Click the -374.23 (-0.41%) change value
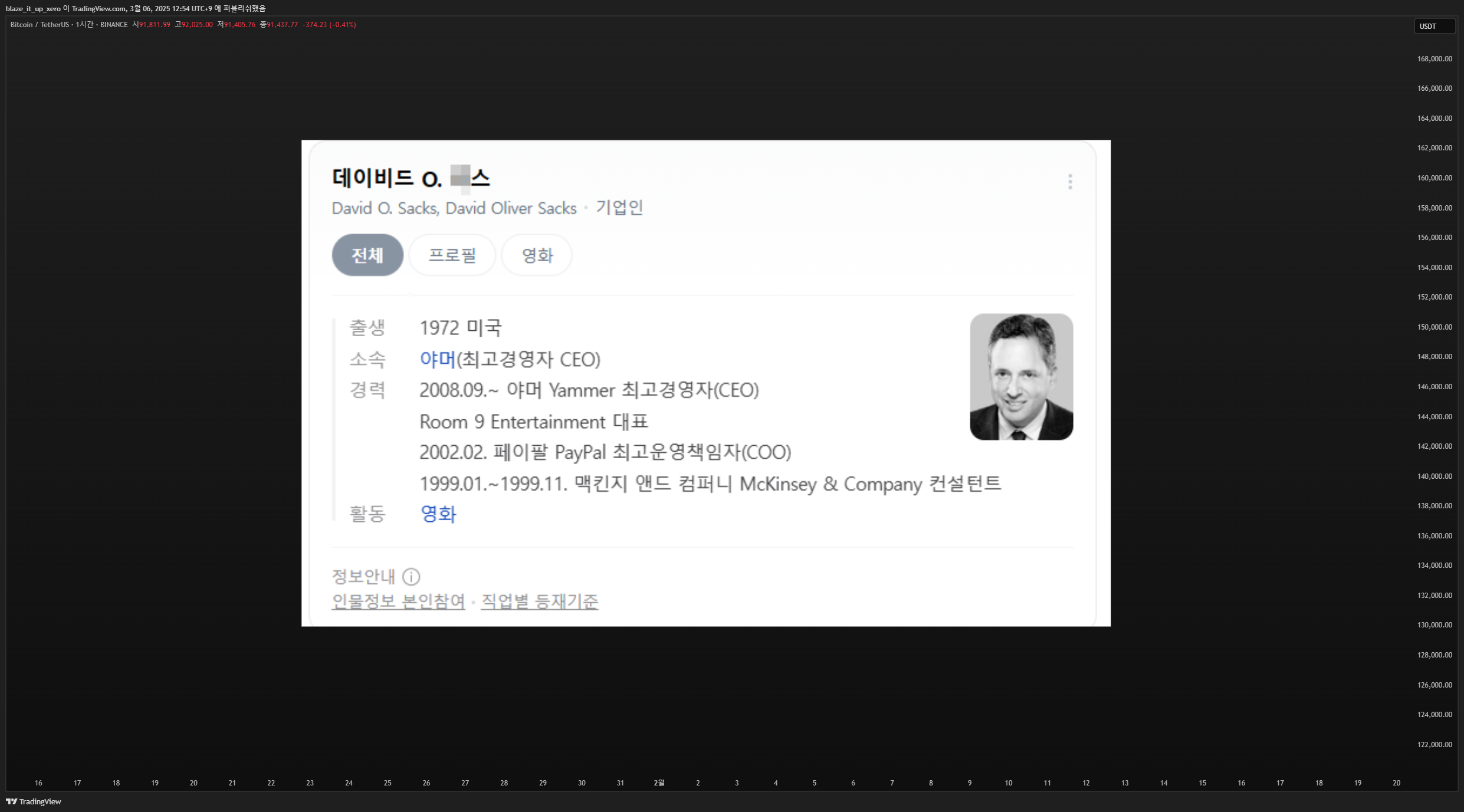The height and width of the screenshot is (812, 1464). pos(329,25)
